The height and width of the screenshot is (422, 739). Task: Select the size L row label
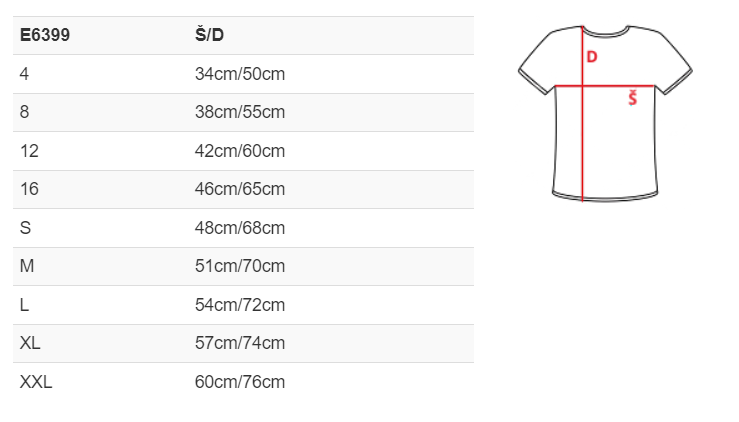[x=25, y=305]
